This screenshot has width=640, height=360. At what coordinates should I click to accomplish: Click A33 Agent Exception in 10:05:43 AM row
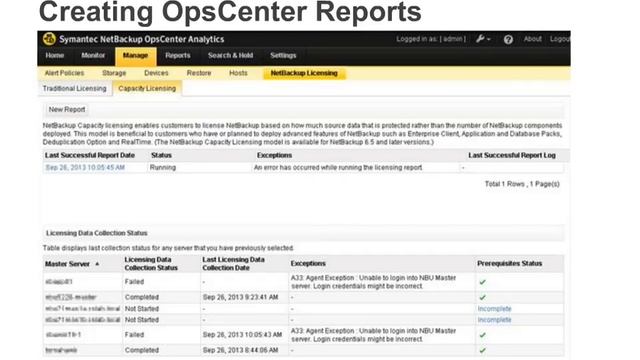[x=373, y=335]
